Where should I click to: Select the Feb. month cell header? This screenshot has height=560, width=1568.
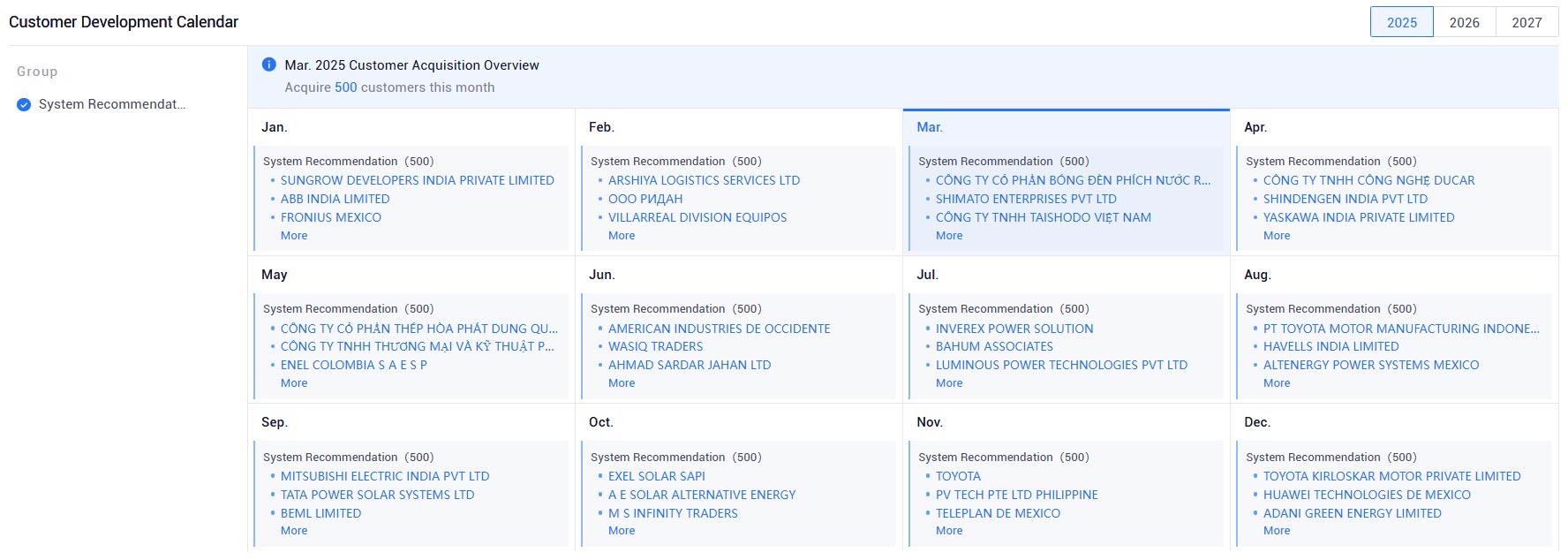point(602,127)
